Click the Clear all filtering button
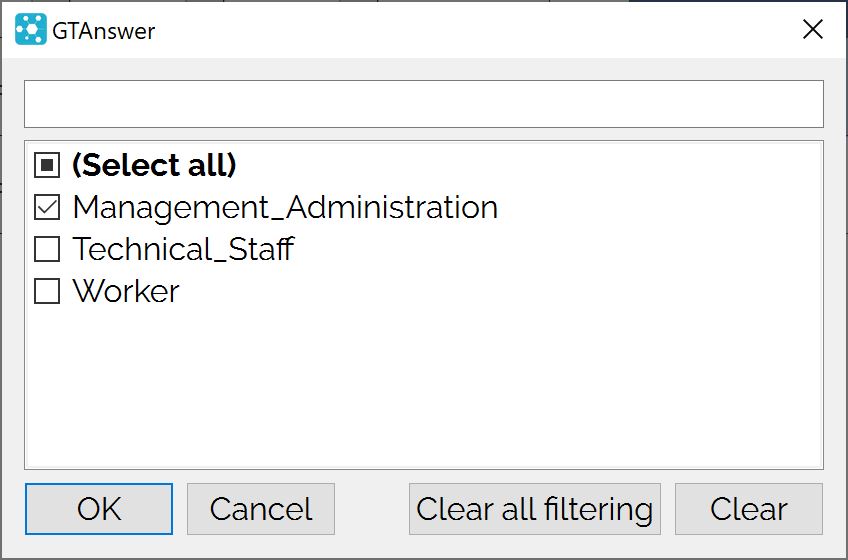 pyautogui.click(x=535, y=509)
